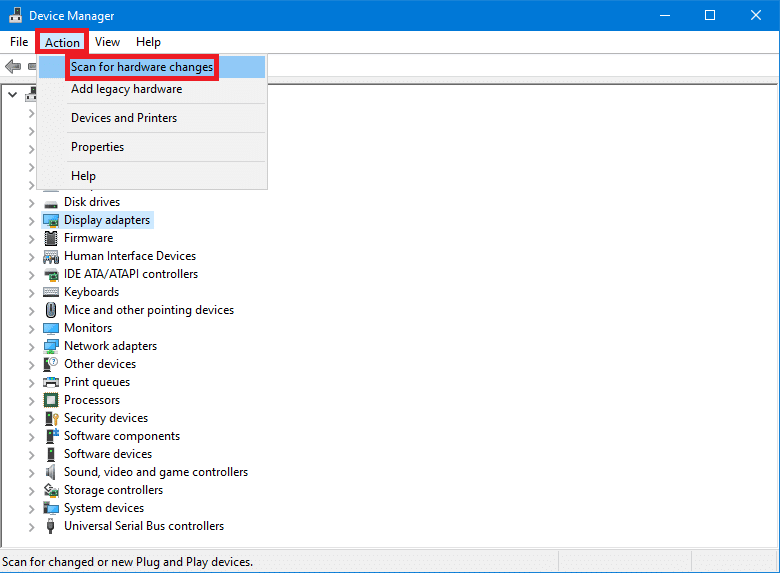The width and height of the screenshot is (780, 573).
Task: Click the Monitors icon
Action: click(51, 328)
